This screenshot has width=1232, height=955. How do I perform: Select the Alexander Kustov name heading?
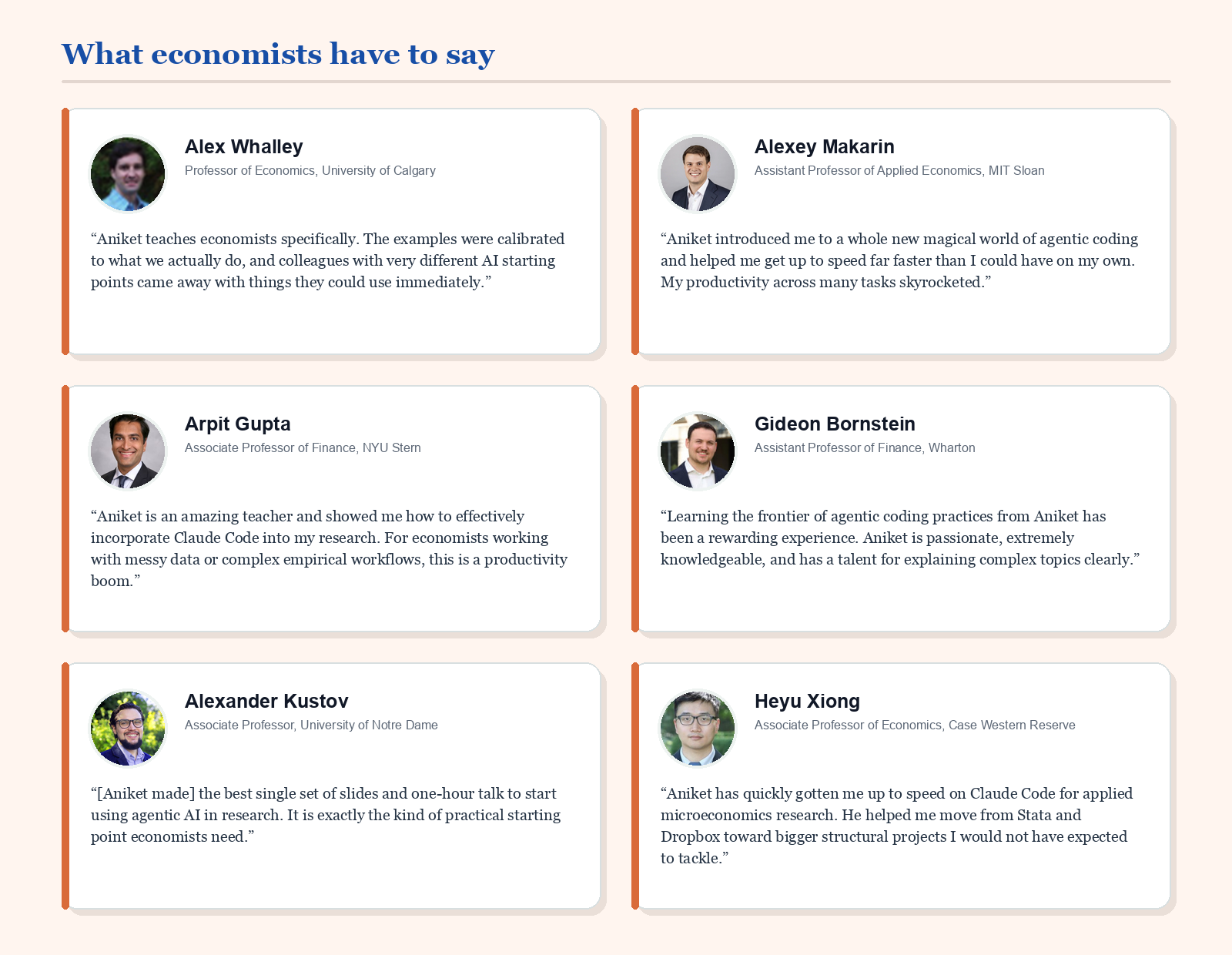click(x=266, y=701)
